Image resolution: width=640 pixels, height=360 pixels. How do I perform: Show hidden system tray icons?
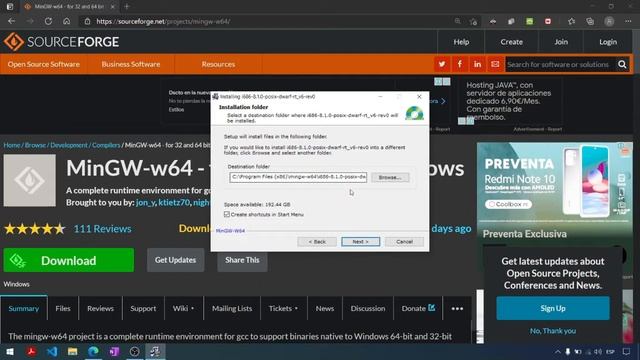558,351
